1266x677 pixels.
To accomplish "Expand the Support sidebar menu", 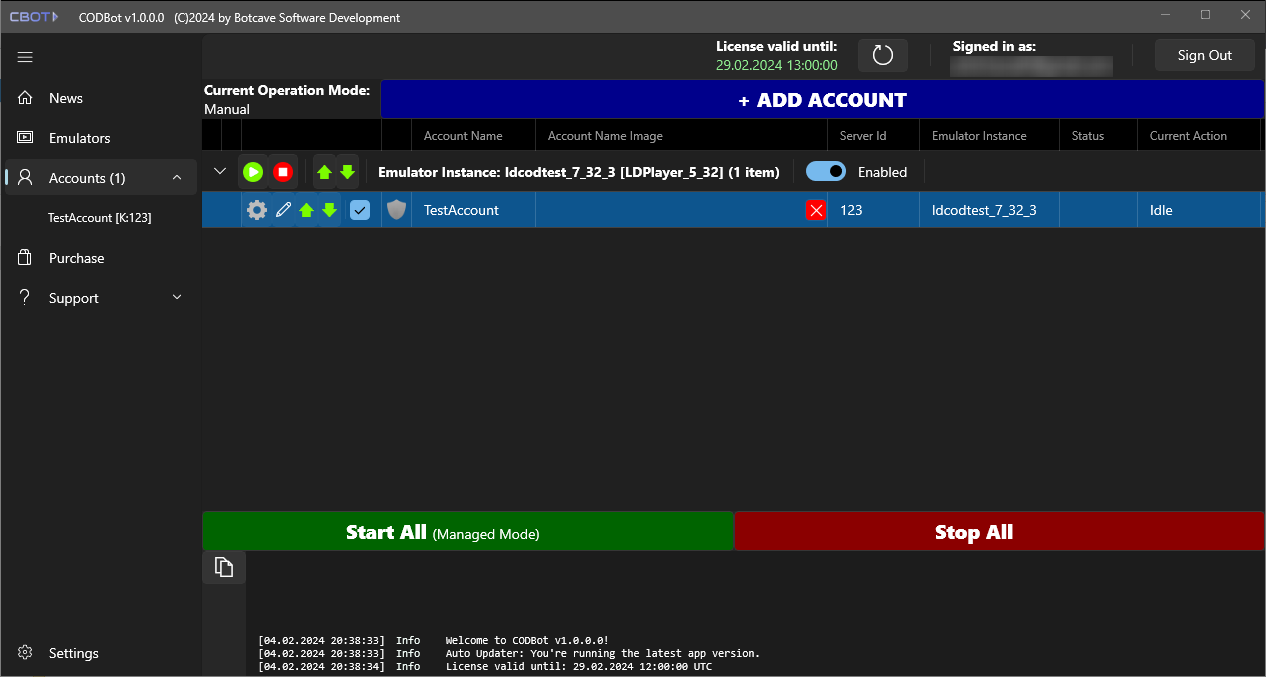I will click(x=177, y=298).
